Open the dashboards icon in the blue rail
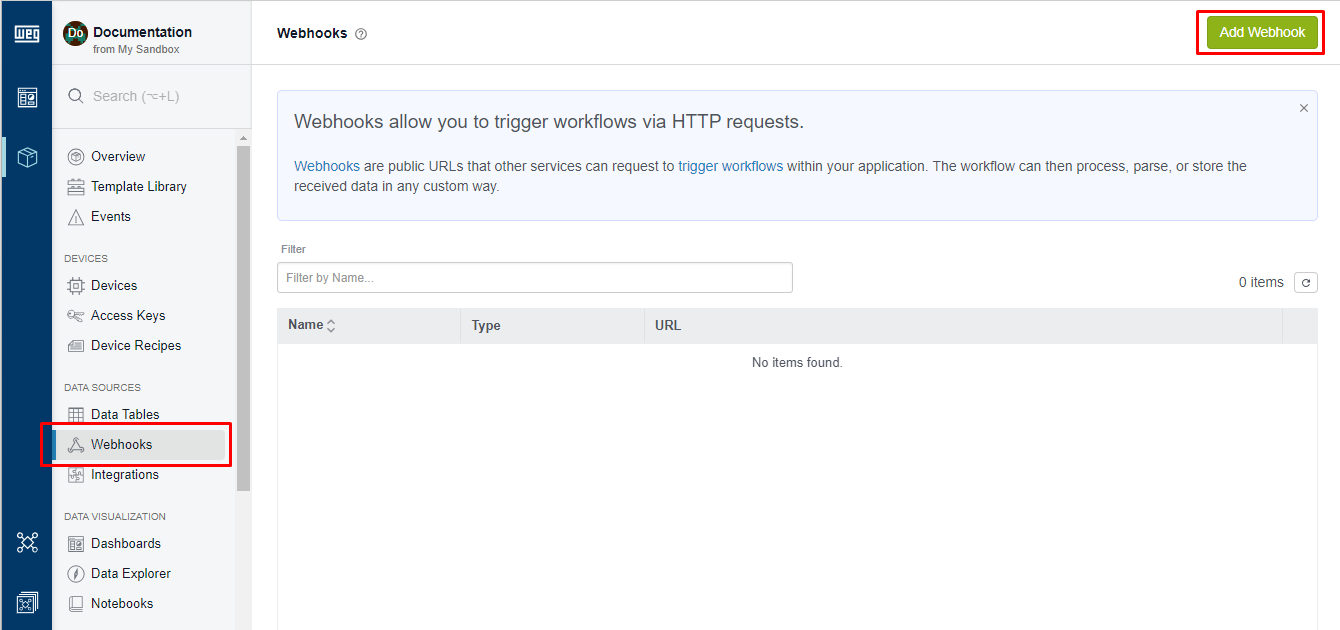Screen dimensions: 1340x630 coord(27,97)
